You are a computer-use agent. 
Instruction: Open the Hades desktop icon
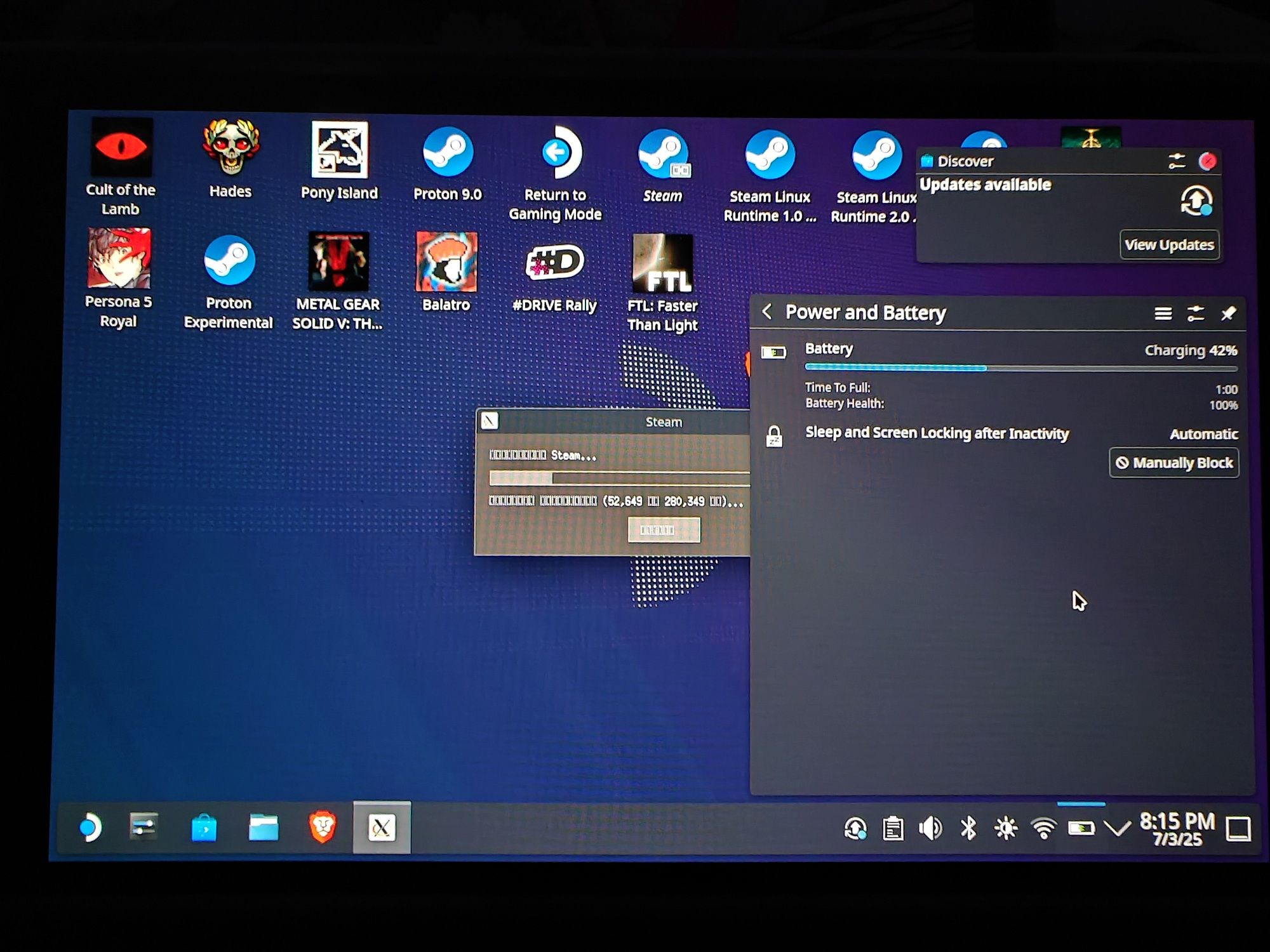pos(230,159)
